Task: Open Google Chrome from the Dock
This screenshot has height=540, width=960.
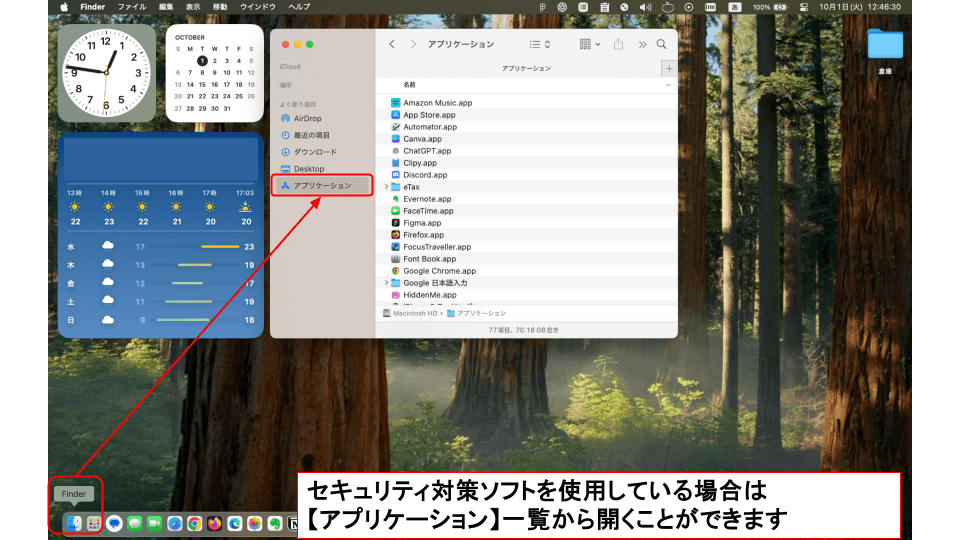Action: click(194, 523)
